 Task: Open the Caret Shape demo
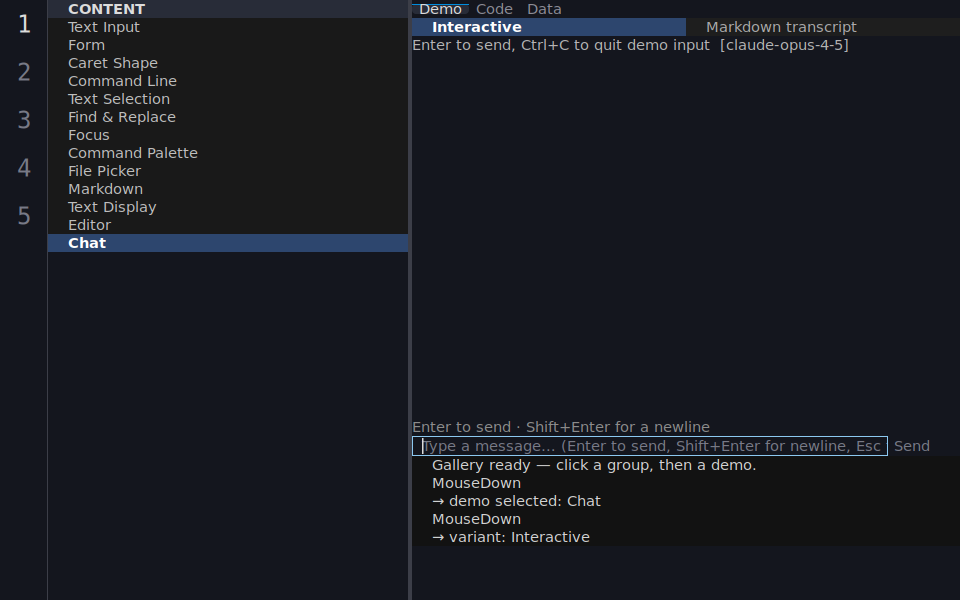pos(228,63)
